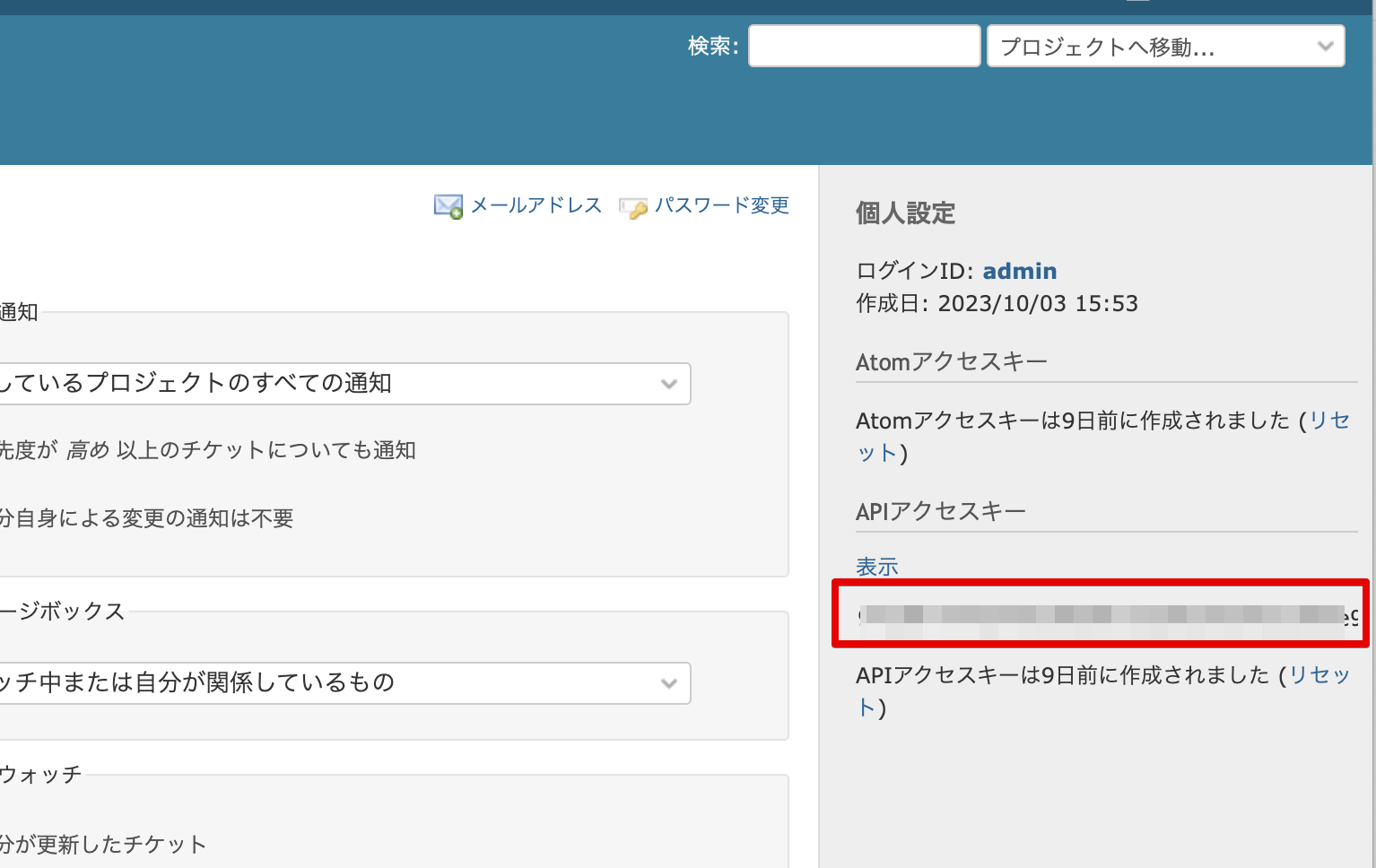Open the メールアドレス link

click(x=536, y=205)
